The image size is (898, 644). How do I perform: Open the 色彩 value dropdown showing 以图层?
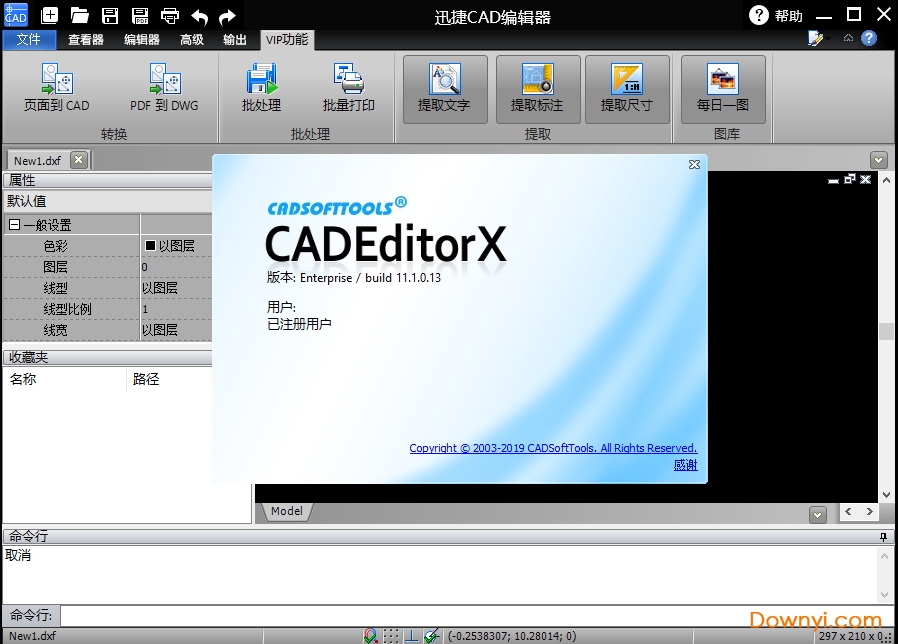tap(176, 245)
